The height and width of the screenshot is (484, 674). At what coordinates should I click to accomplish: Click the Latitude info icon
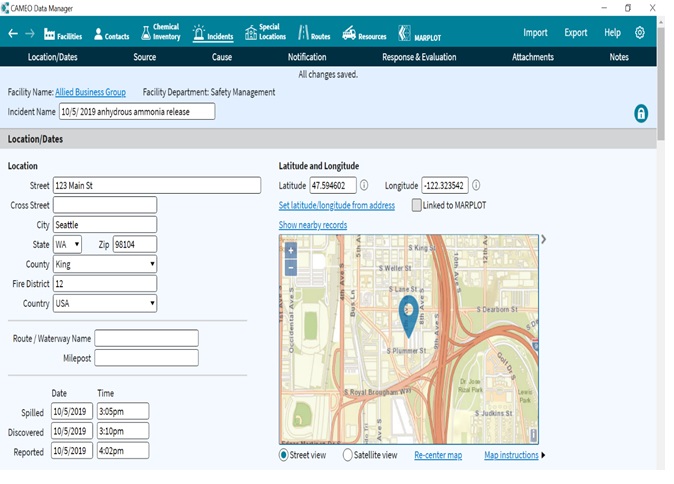point(364,185)
